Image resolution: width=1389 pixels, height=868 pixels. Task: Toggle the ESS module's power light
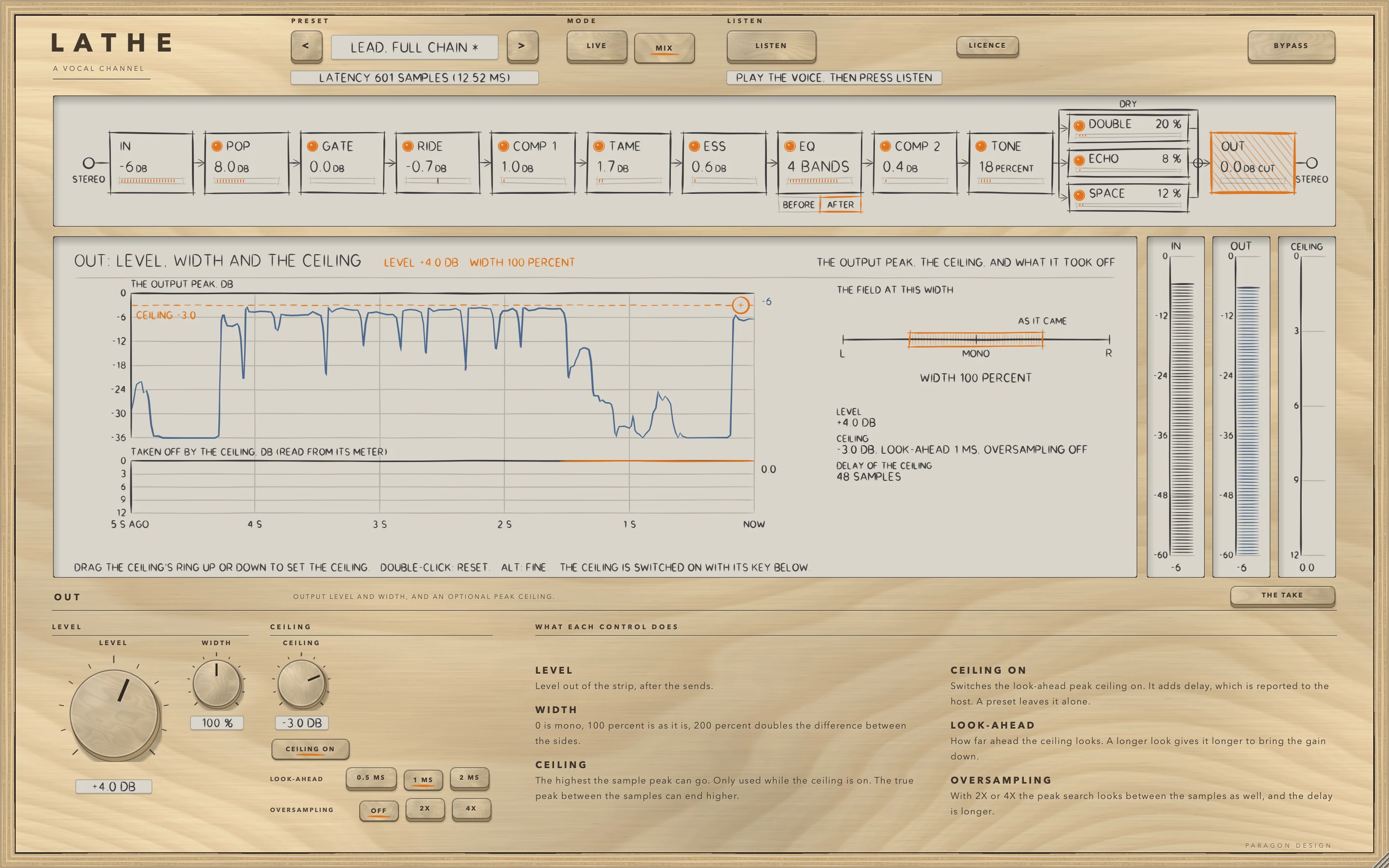point(694,147)
